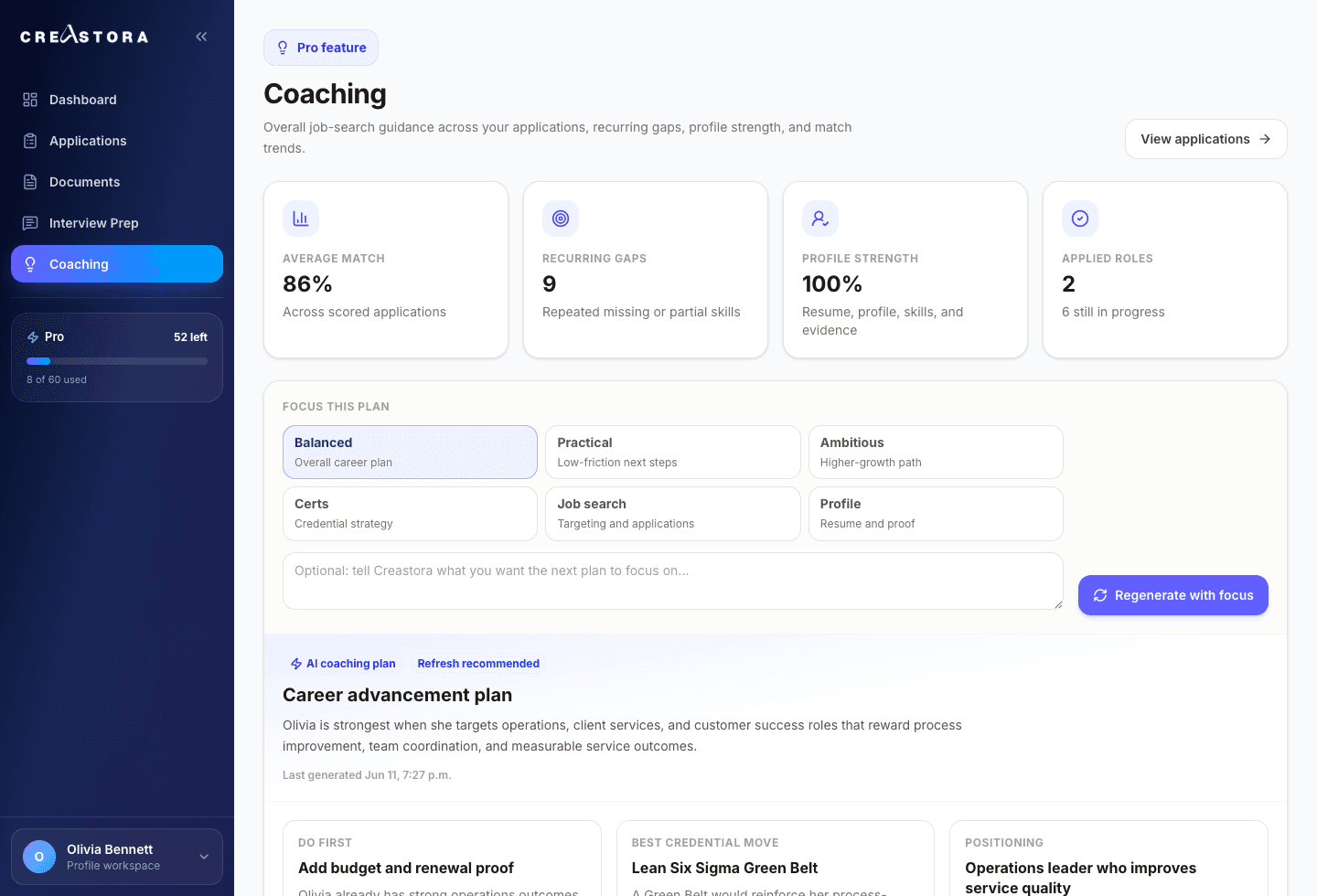Image resolution: width=1317 pixels, height=896 pixels.
Task: Click 'Operations leader who improves service quality'
Action: coord(1081,878)
